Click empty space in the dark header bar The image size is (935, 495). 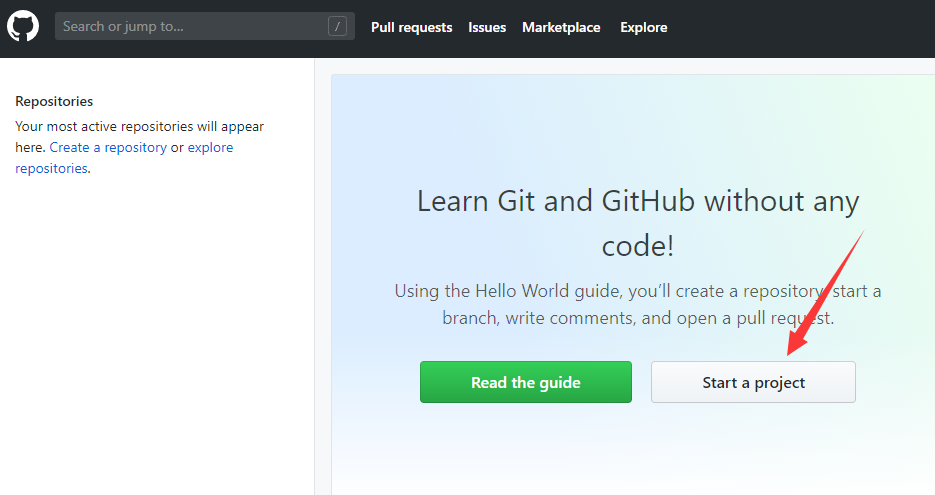coord(800,27)
